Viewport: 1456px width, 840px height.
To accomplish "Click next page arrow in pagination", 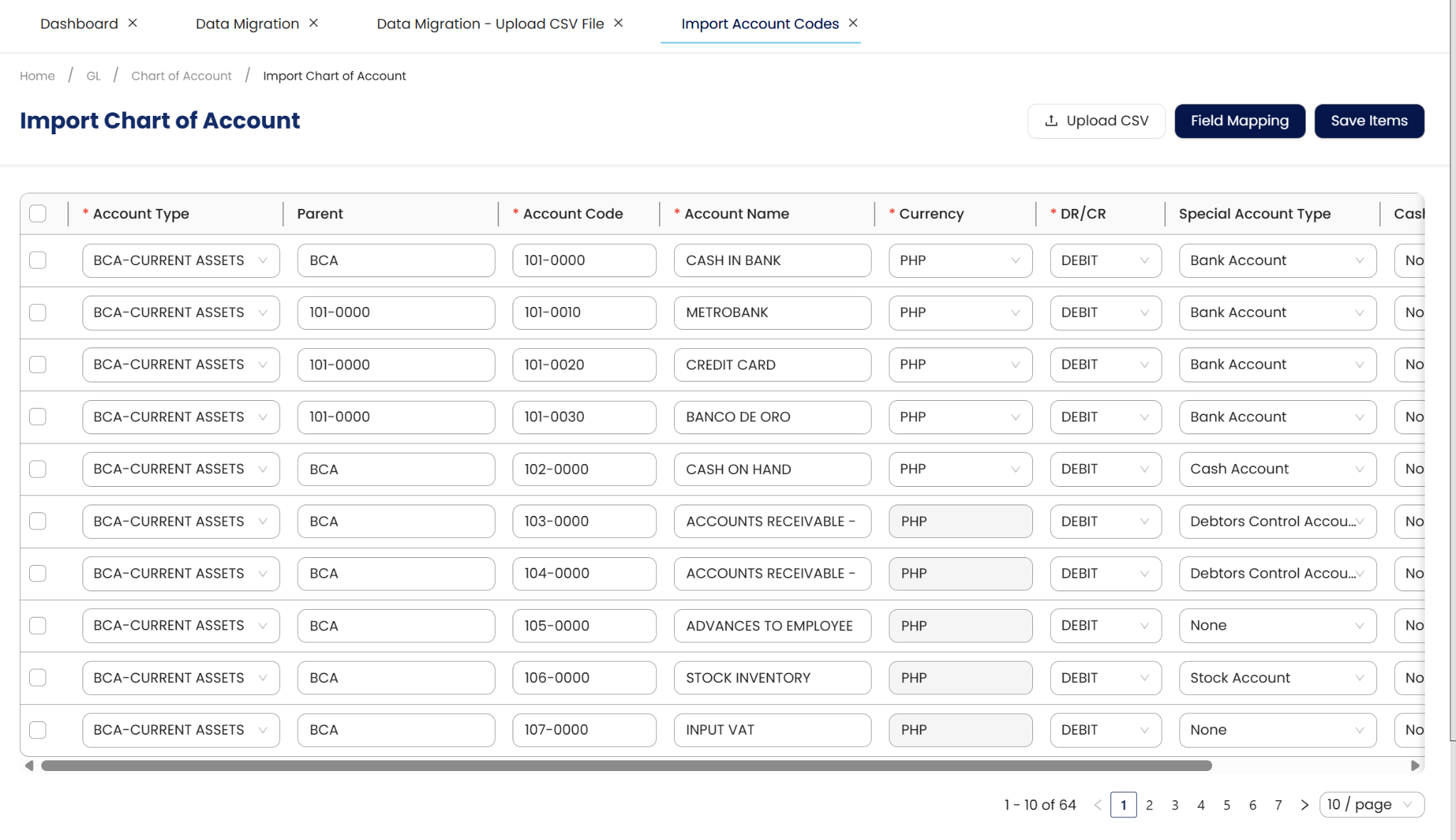I will tap(1304, 805).
